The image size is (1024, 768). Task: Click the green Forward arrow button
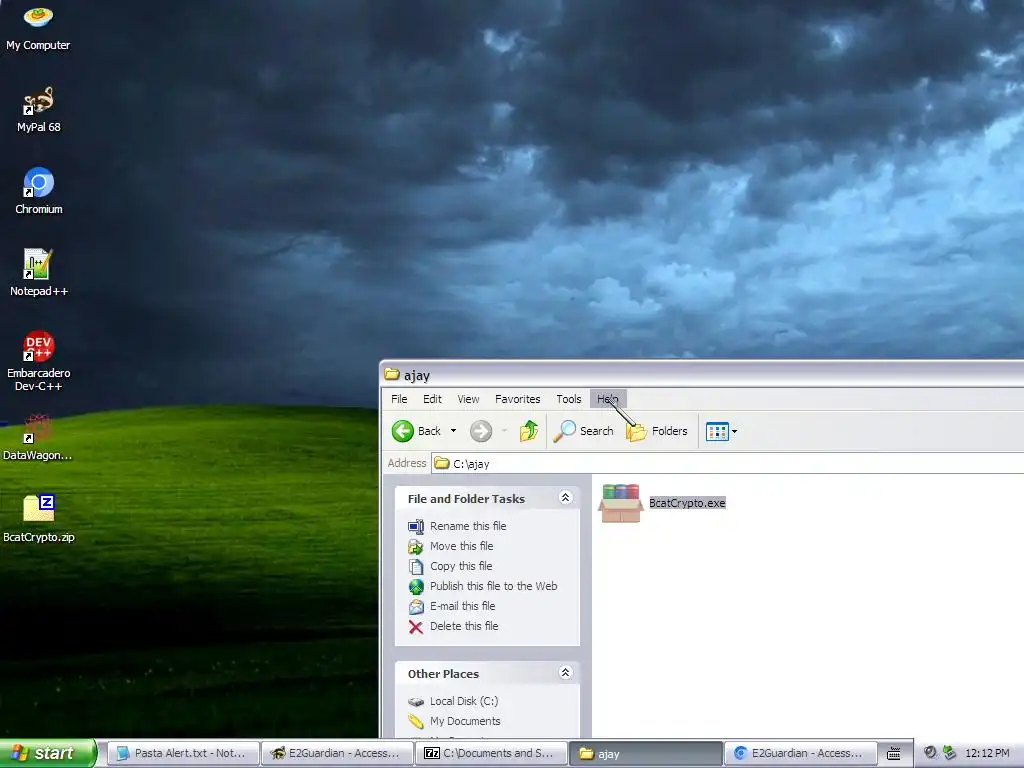point(481,431)
